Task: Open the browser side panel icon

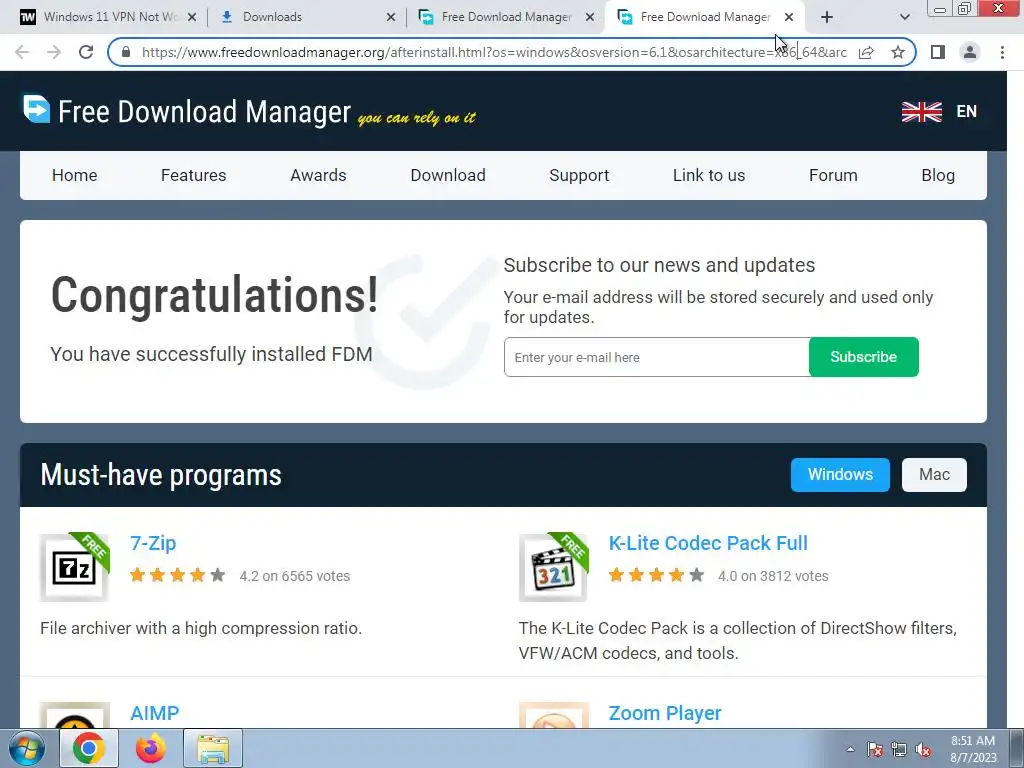Action: [x=938, y=52]
